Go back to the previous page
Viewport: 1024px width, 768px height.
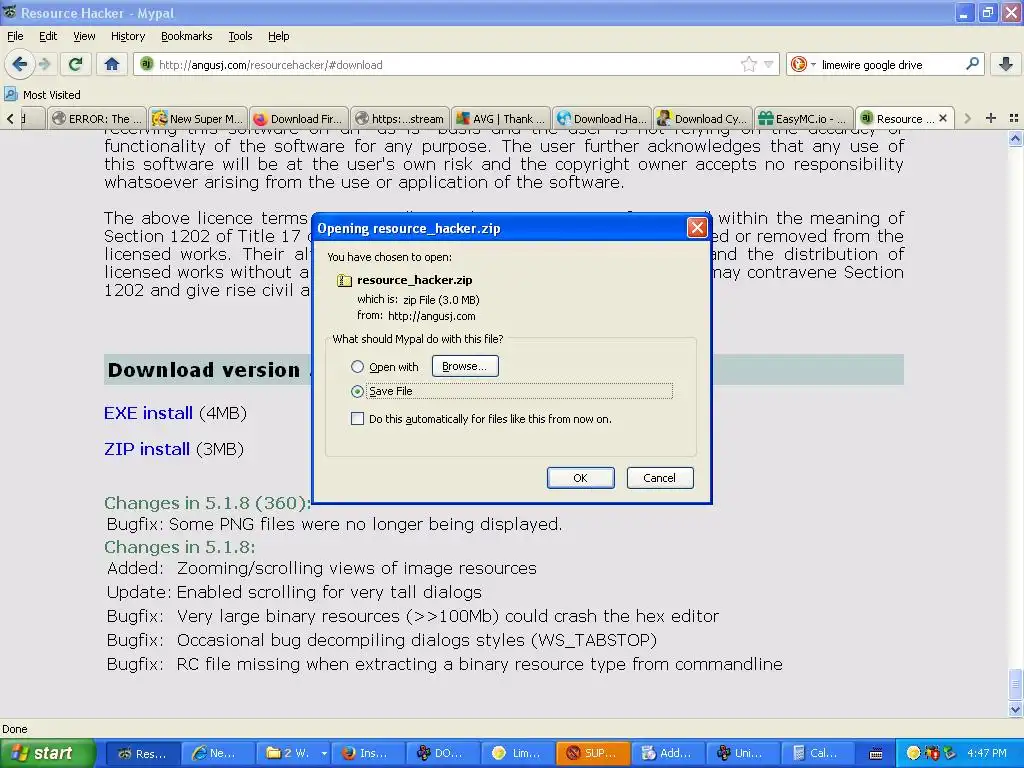(19, 64)
